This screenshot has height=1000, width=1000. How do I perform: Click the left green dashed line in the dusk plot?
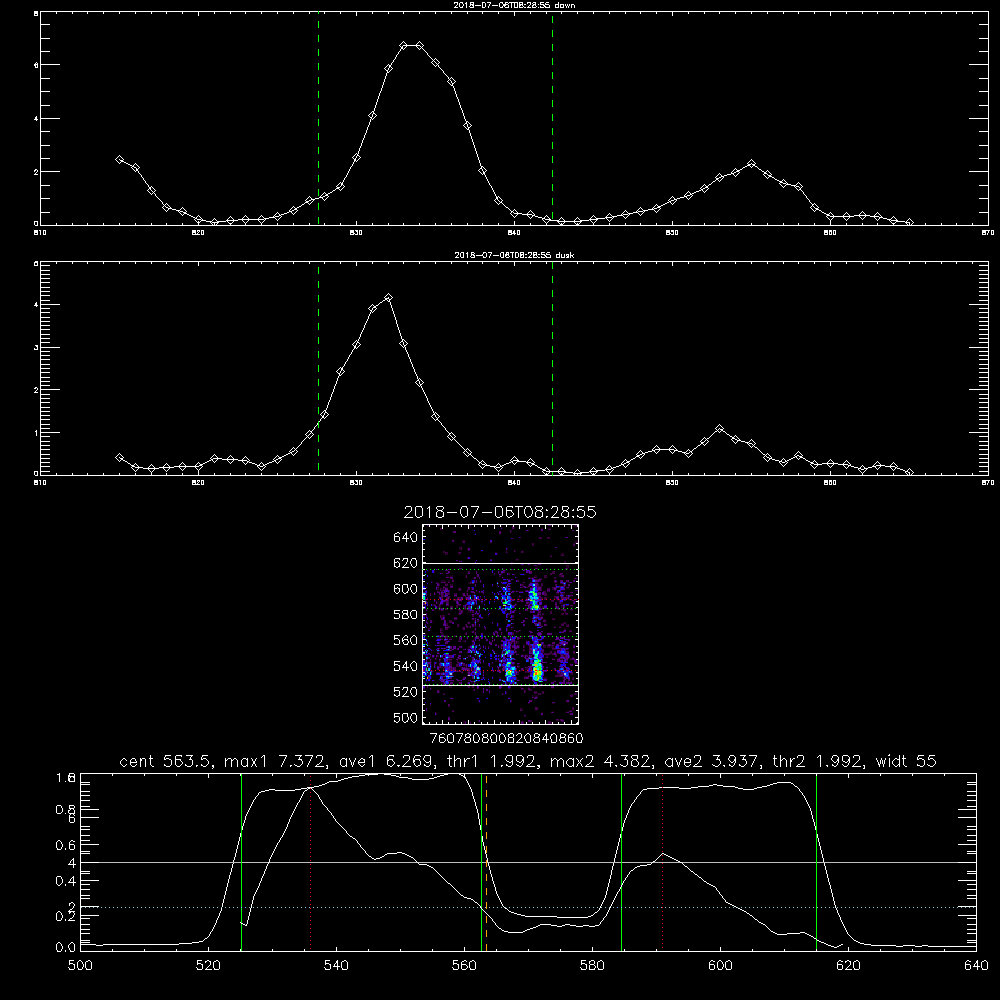pyautogui.click(x=318, y=368)
